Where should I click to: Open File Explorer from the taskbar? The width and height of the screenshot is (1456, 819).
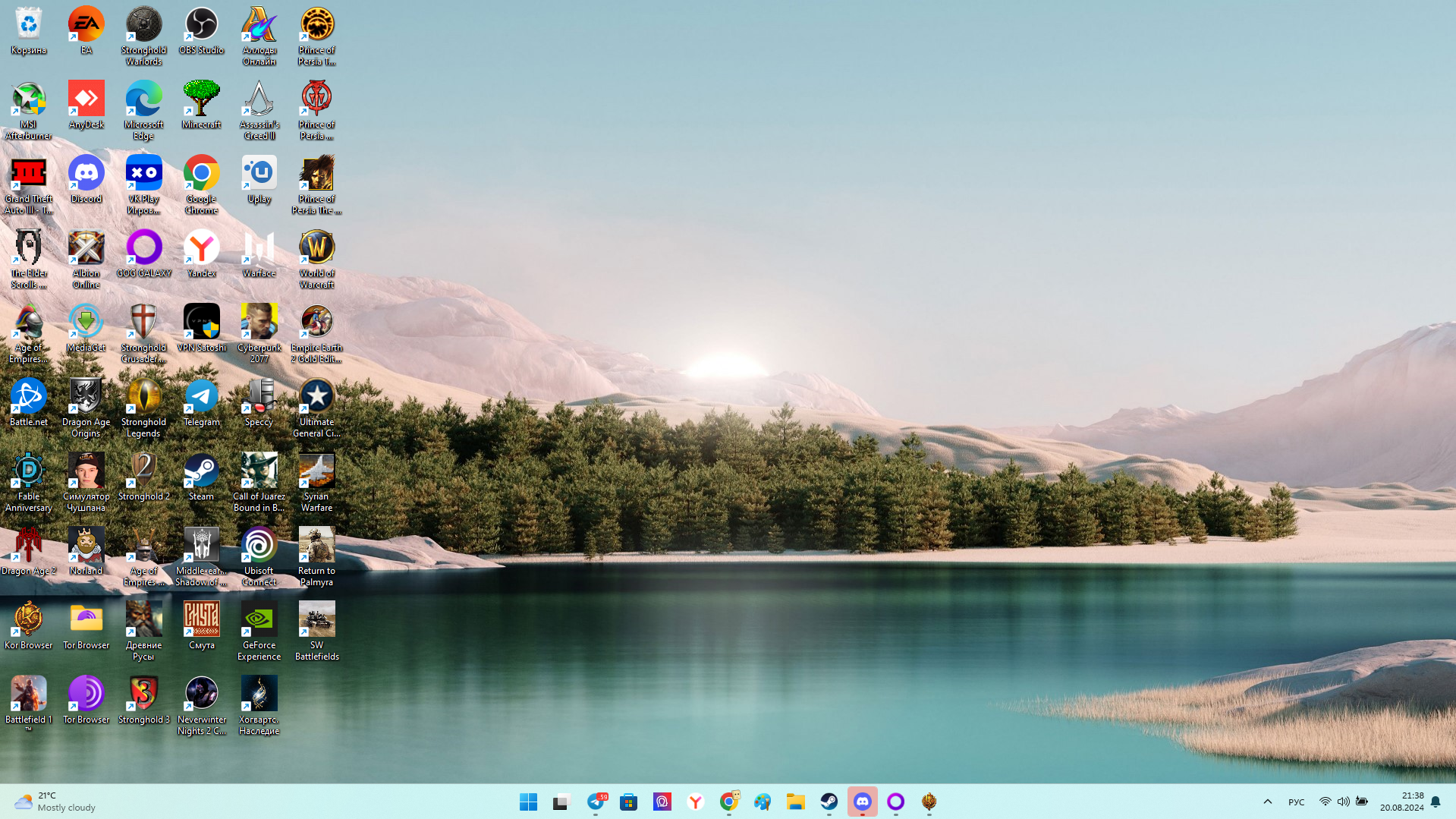coord(795,802)
